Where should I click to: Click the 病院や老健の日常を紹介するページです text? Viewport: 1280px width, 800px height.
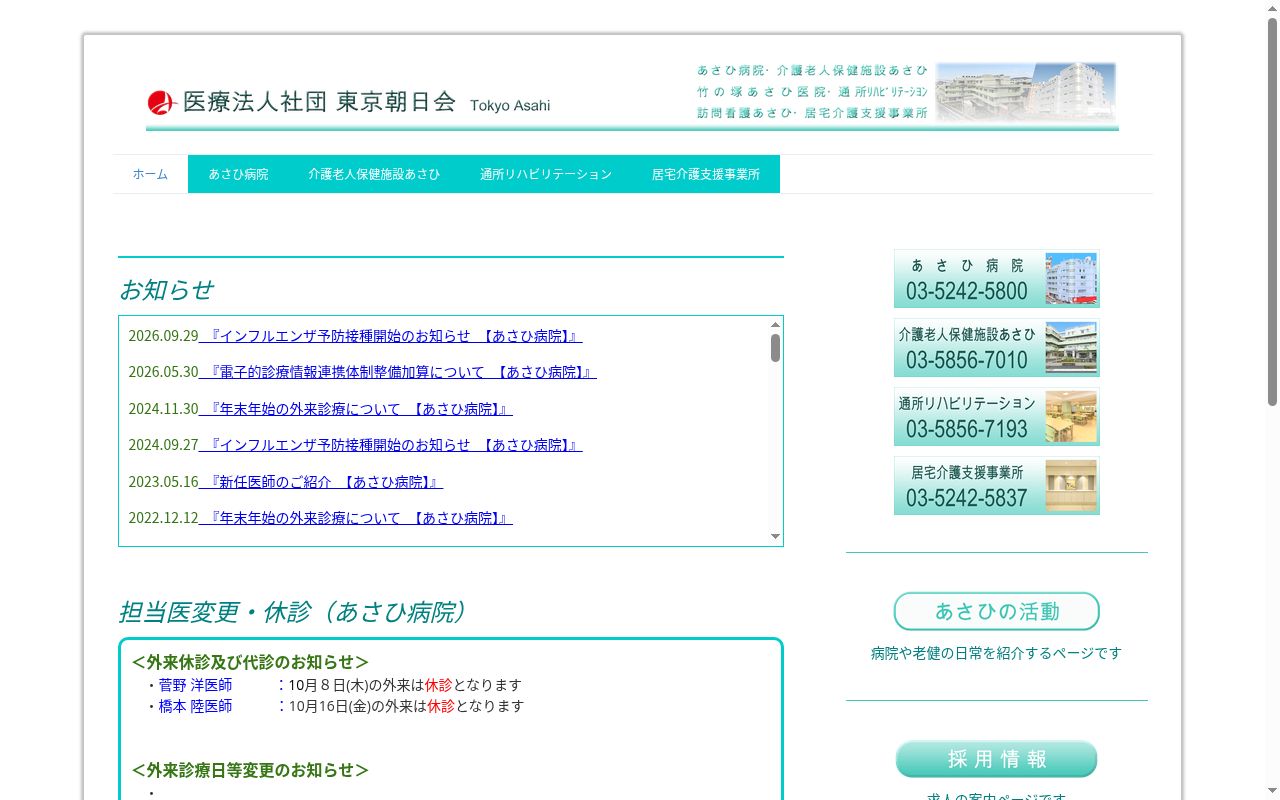click(996, 653)
